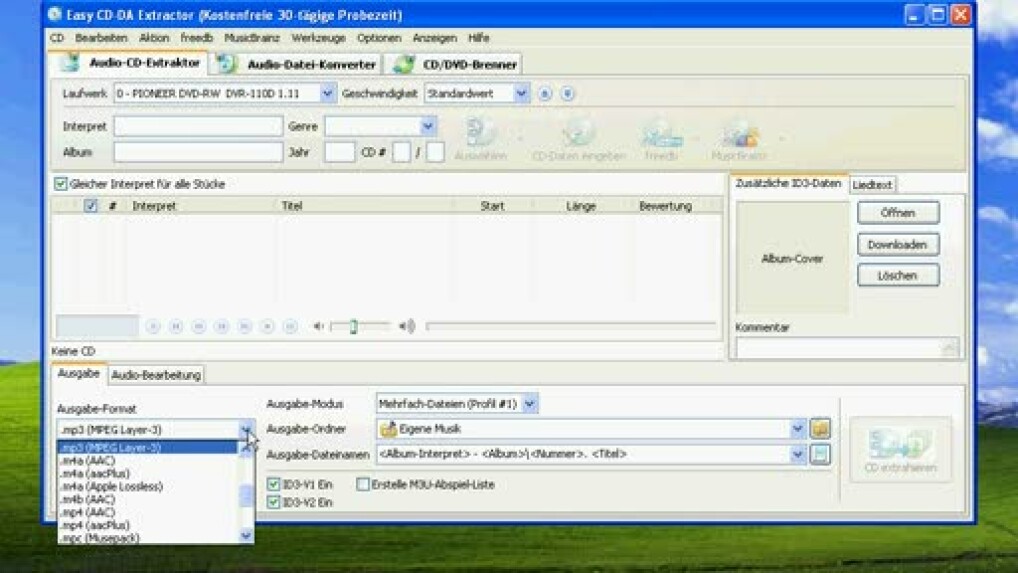Open the Geschwindigkeit speed dropdown
1018x573 pixels.
click(521, 93)
